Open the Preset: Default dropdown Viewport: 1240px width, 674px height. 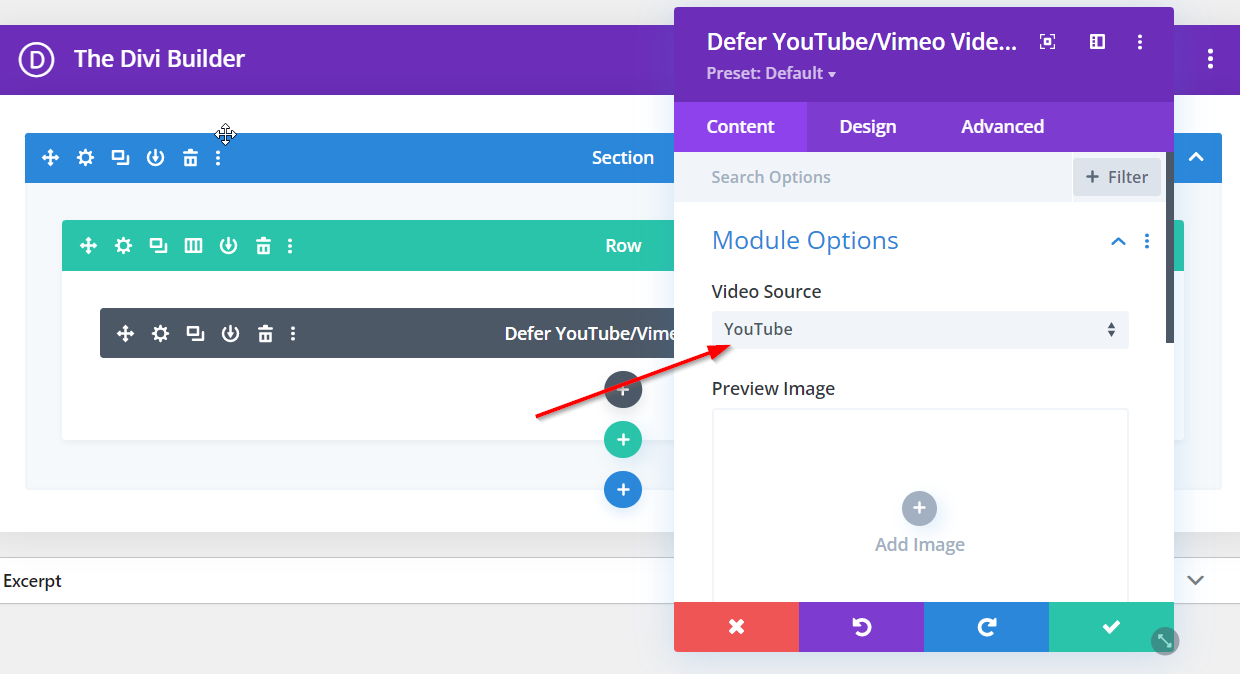pyautogui.click(x=771, y=73)
